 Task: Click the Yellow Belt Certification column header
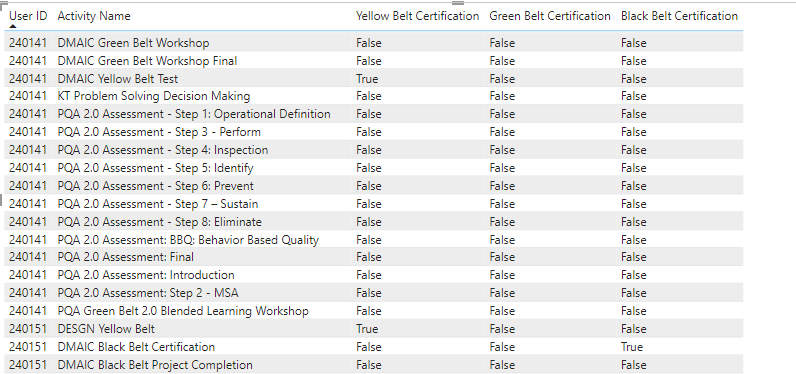click(x=417, y=16)
